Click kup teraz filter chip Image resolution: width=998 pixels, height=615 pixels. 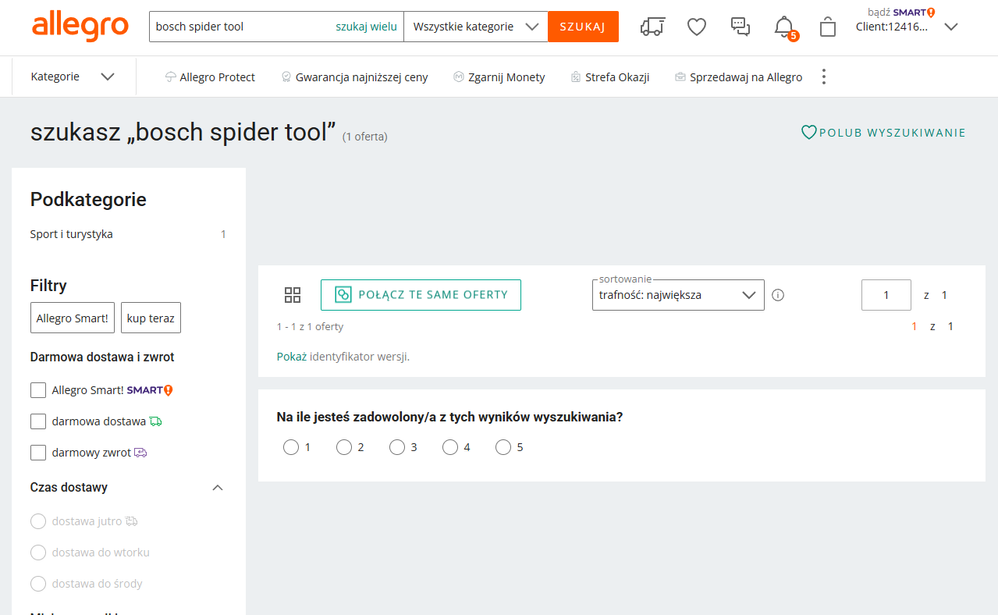151,318
